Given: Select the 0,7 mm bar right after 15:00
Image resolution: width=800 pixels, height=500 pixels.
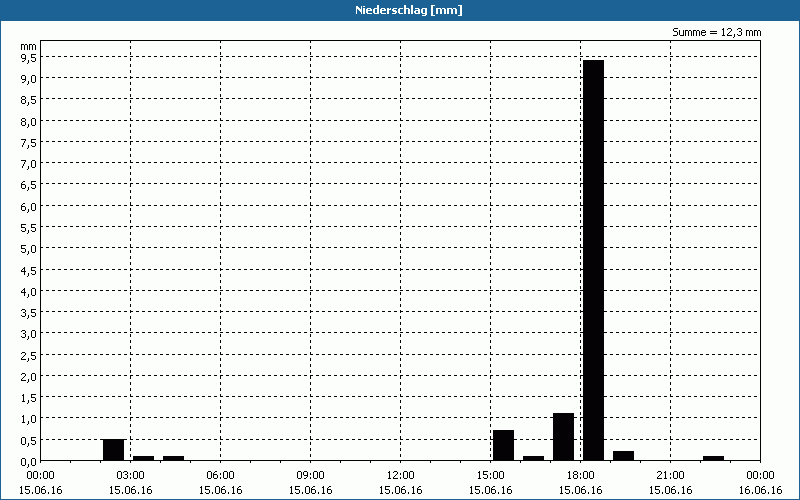Looking at the screenshot, I should click(503, 445).
